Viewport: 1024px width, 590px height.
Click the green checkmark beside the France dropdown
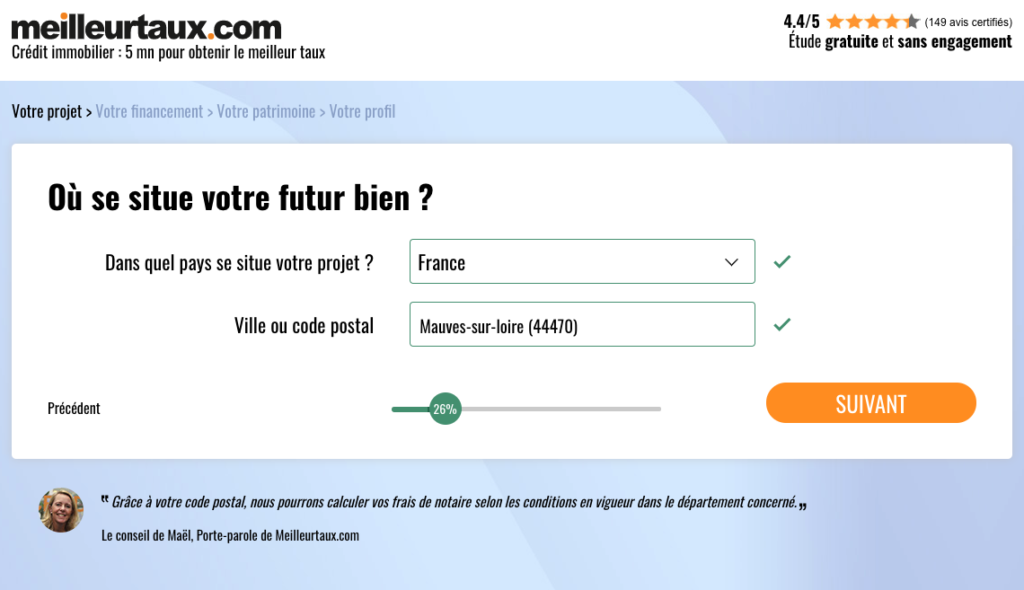(782, 262)
